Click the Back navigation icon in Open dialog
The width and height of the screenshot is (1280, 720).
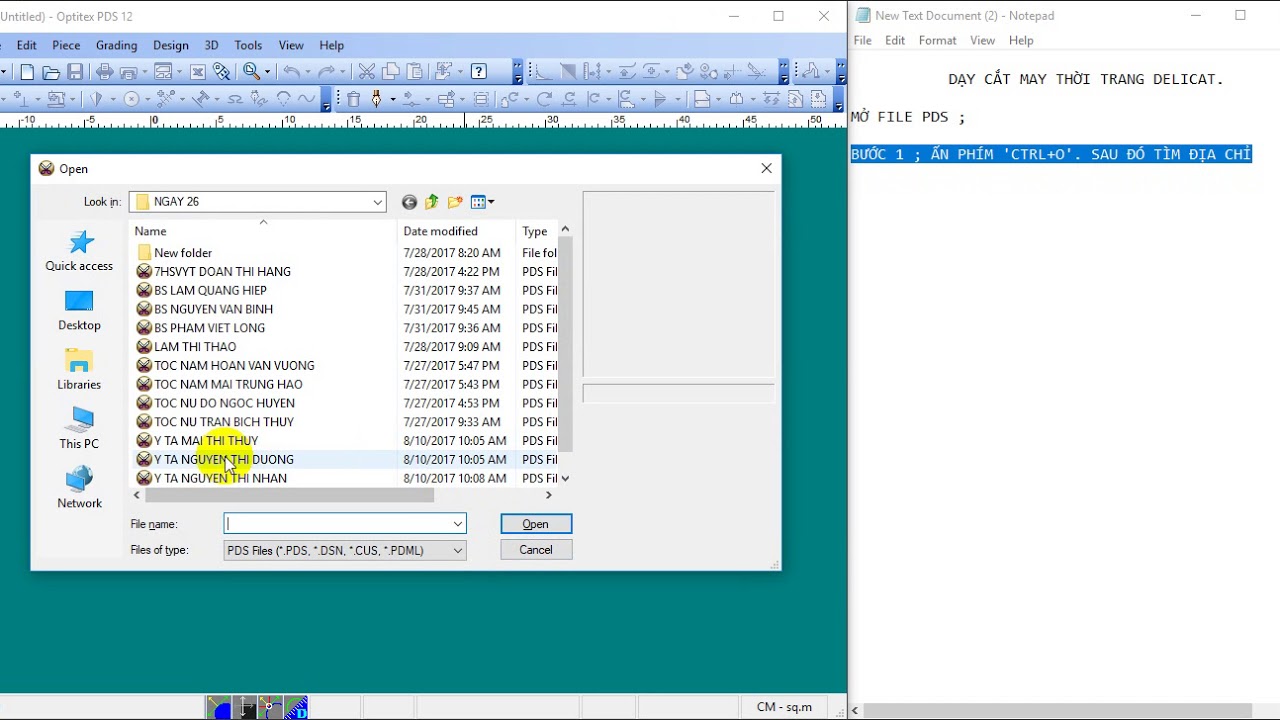(x=409, y=201)
